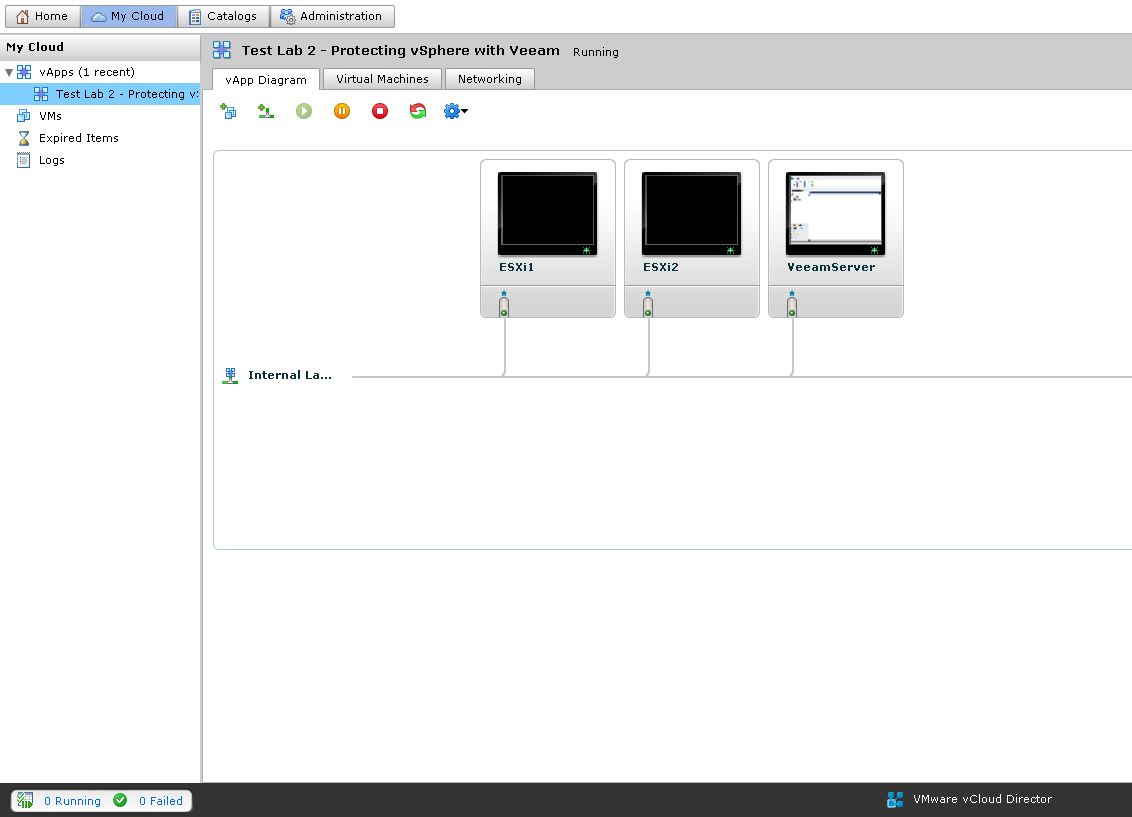
Task: Open Logs in the sidebar
Action: click(x=51, y=160)
